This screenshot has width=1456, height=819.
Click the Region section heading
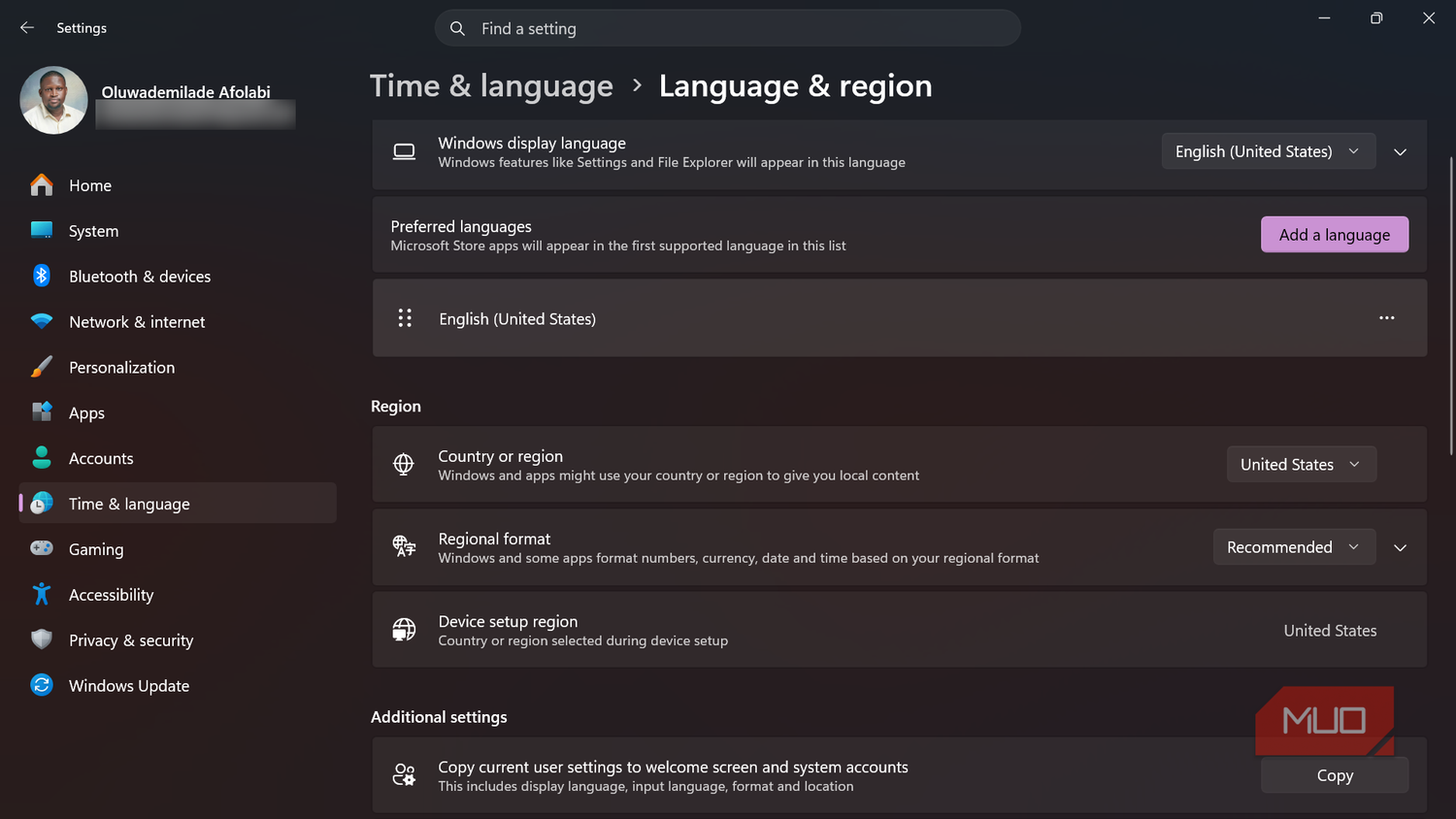coord(396,407)
